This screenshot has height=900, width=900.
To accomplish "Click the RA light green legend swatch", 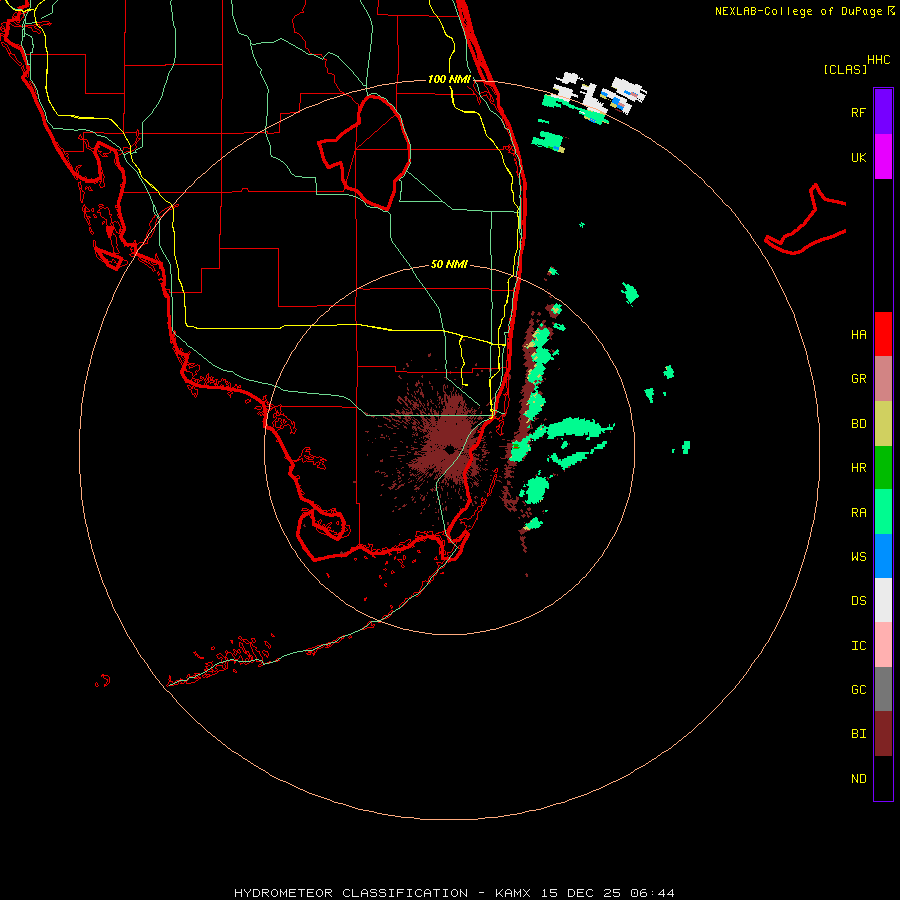I will click(x=883, y=512).
